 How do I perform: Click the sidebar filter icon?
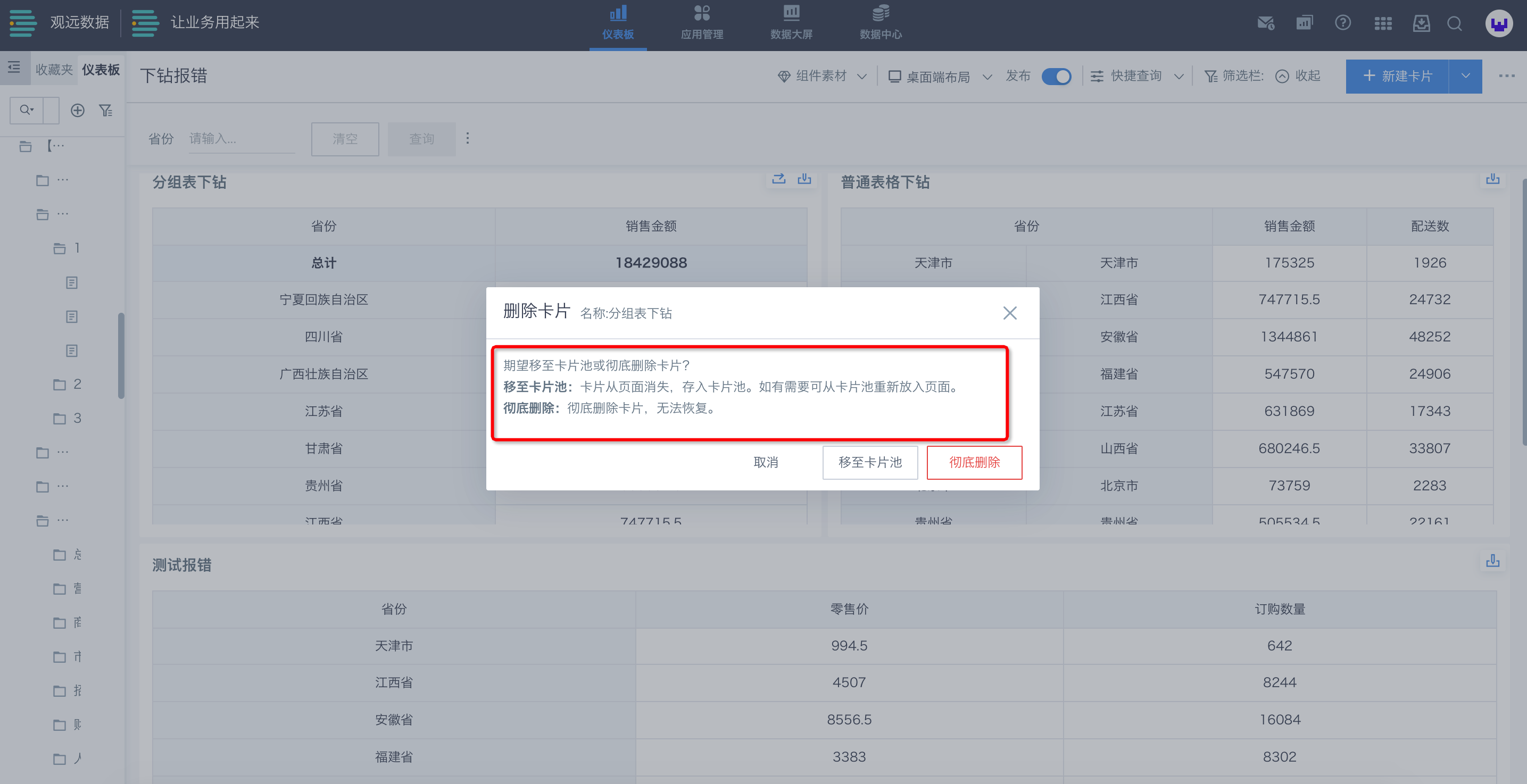(105, 110)
